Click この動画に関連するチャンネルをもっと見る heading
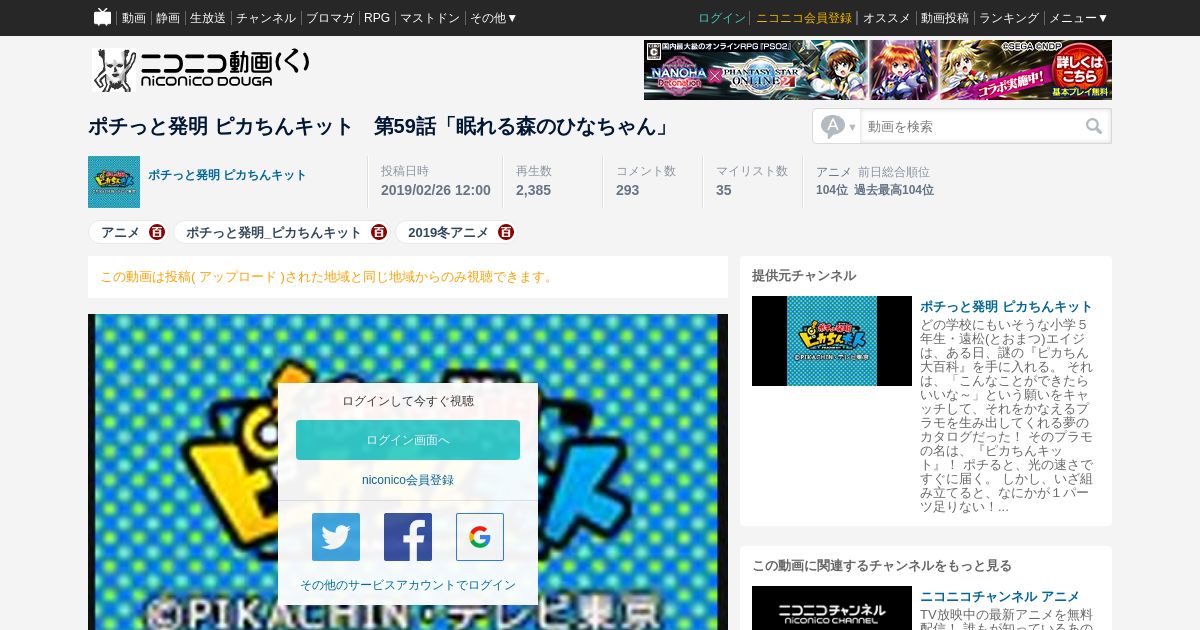 [x=882, y=565]
